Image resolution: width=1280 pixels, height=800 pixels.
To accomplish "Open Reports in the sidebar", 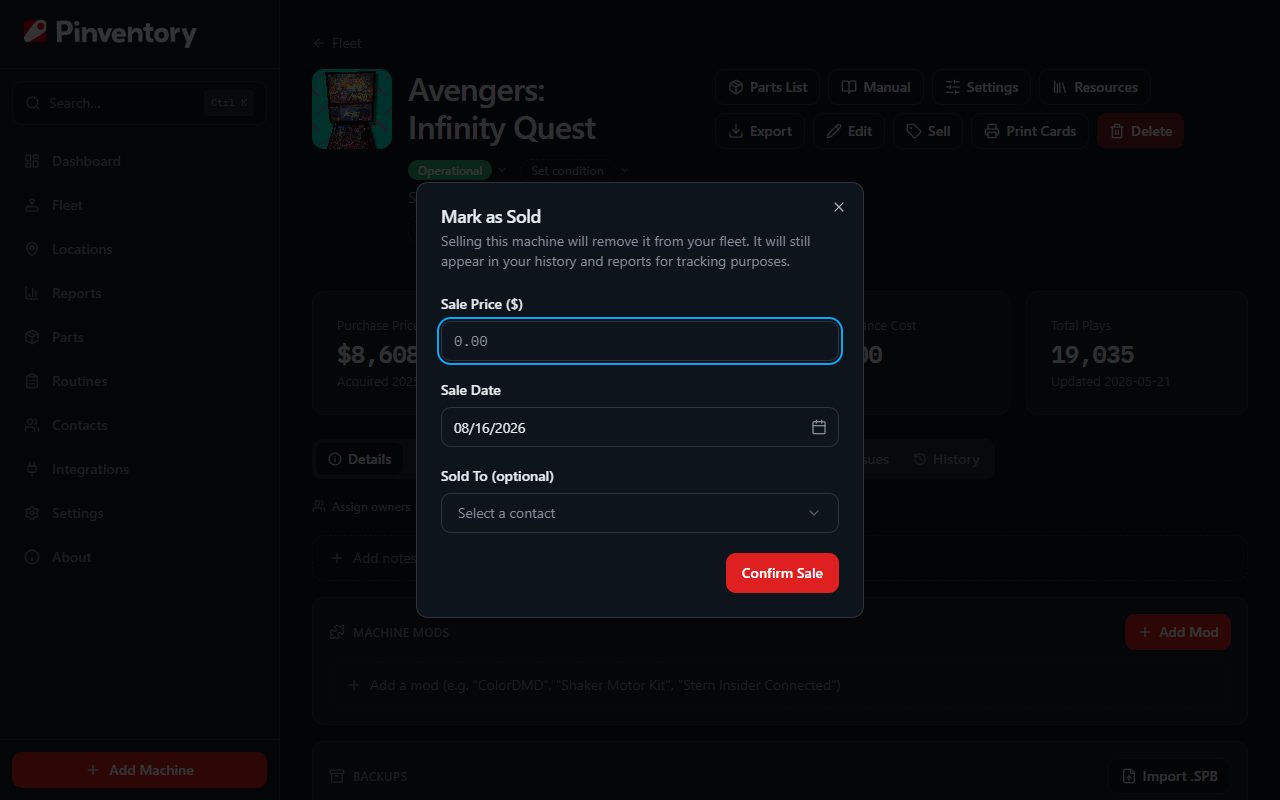I will pos(139,293).
